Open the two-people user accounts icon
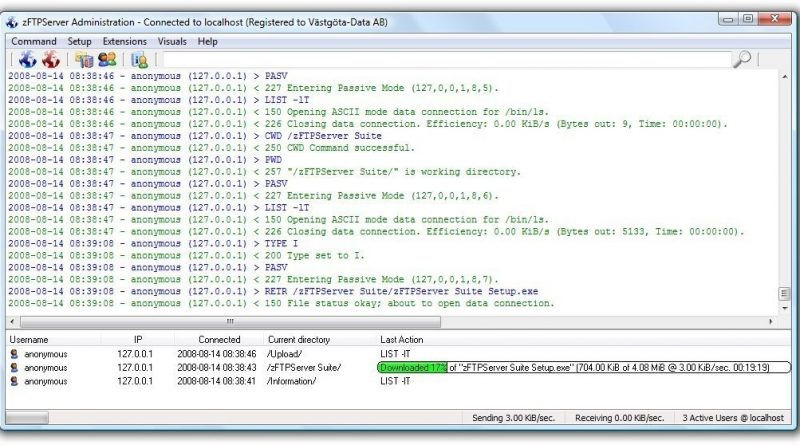 107,60
